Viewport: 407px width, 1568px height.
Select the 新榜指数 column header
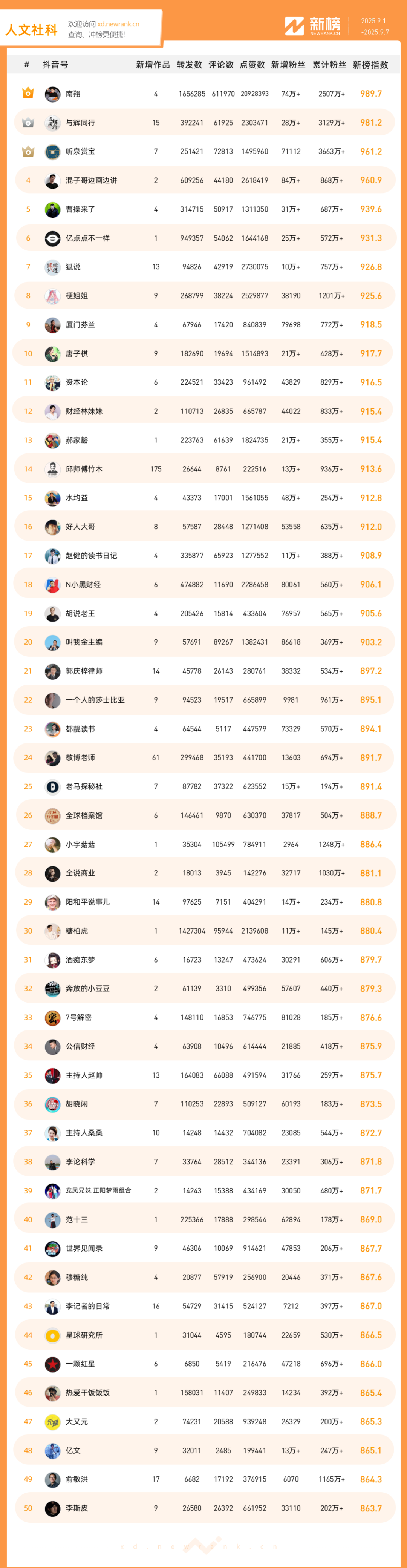(x=370, y=65)
